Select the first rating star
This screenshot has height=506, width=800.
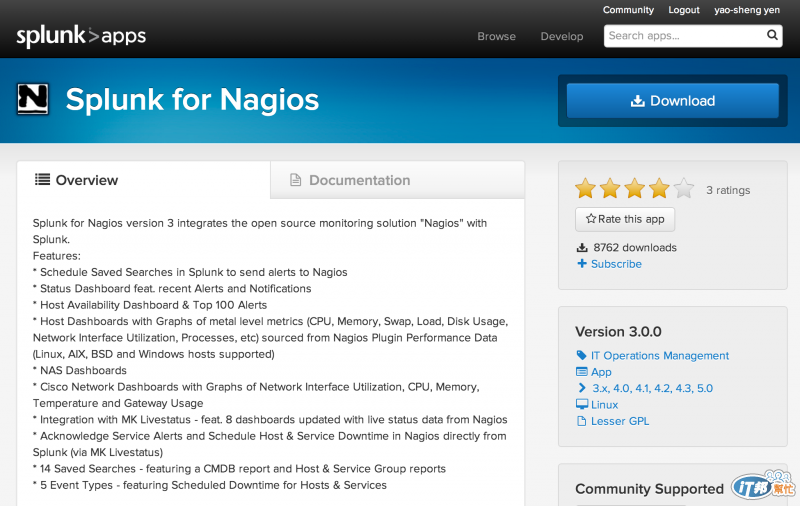click(585, 188)
